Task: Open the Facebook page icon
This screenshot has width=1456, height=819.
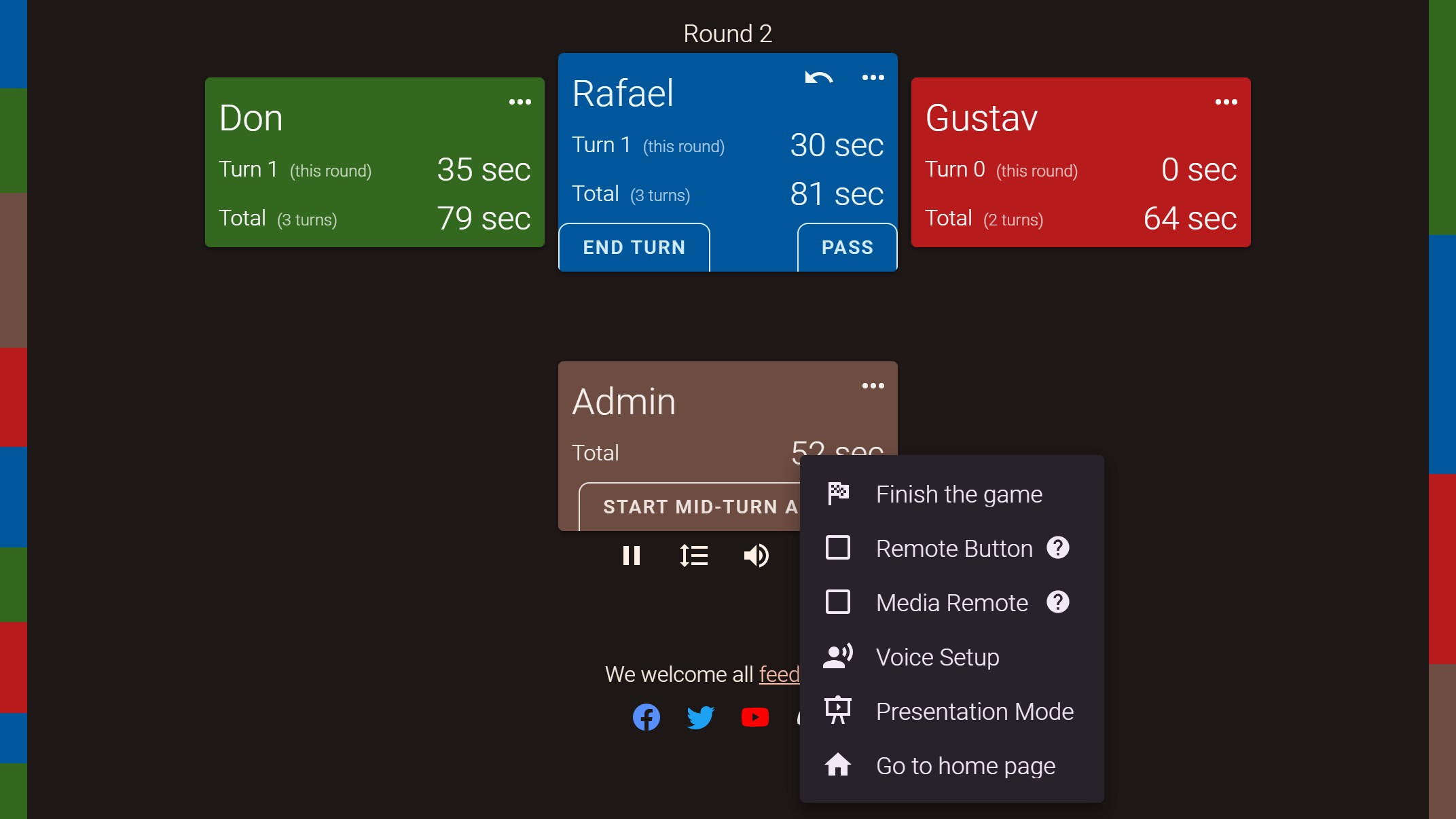Action: (646, 717)
